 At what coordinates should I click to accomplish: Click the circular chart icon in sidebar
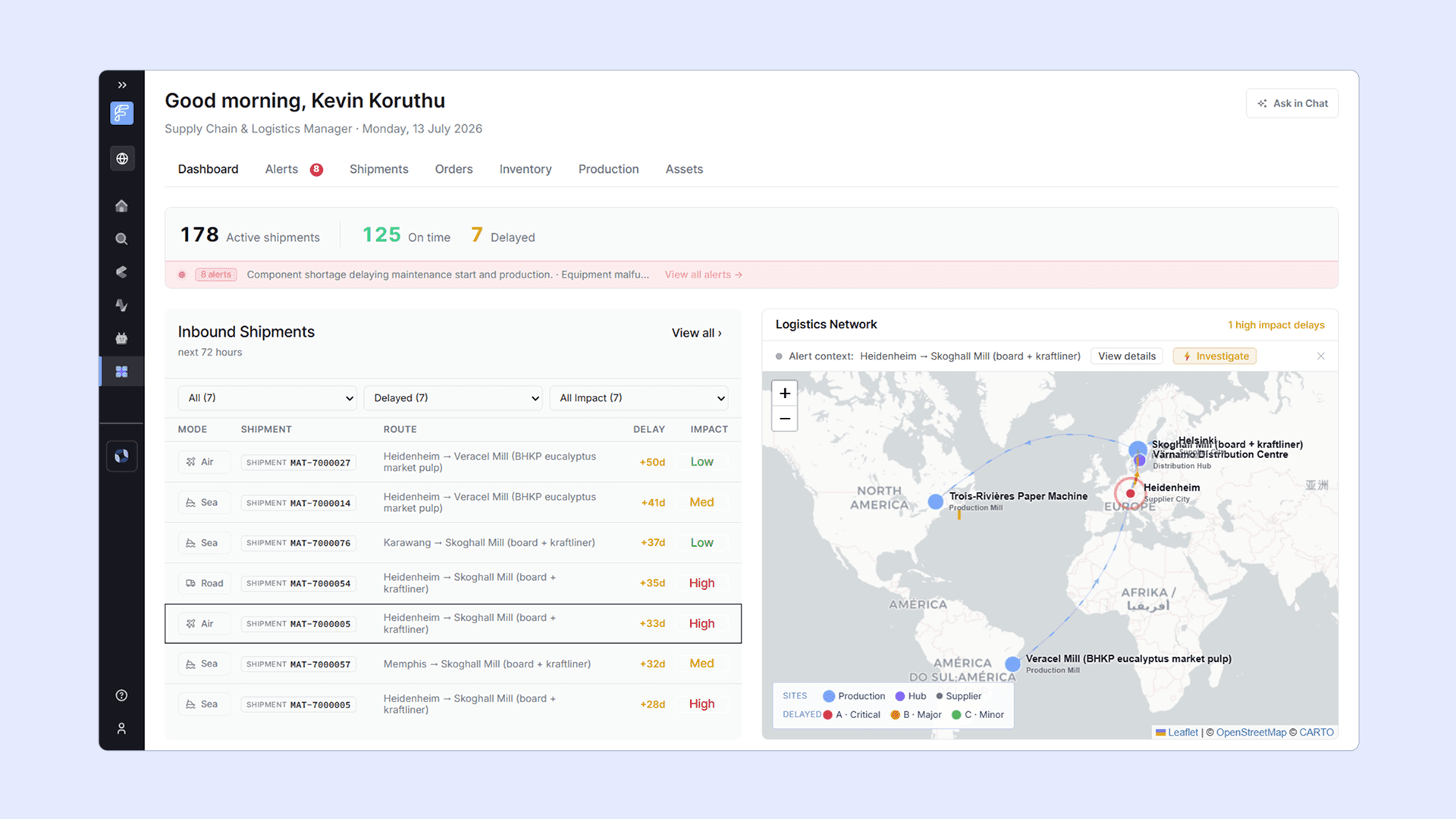[x=122, y=457]
